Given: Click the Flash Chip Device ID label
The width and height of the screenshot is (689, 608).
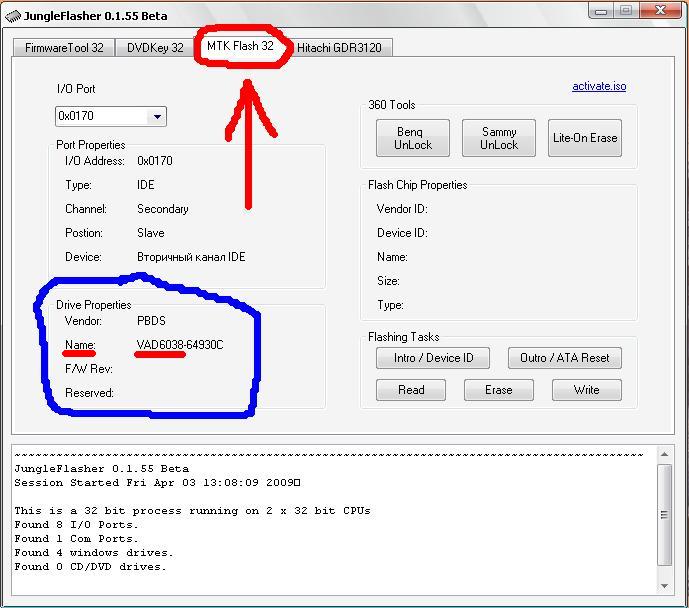Looking at the screenshot, I should 402,233.
